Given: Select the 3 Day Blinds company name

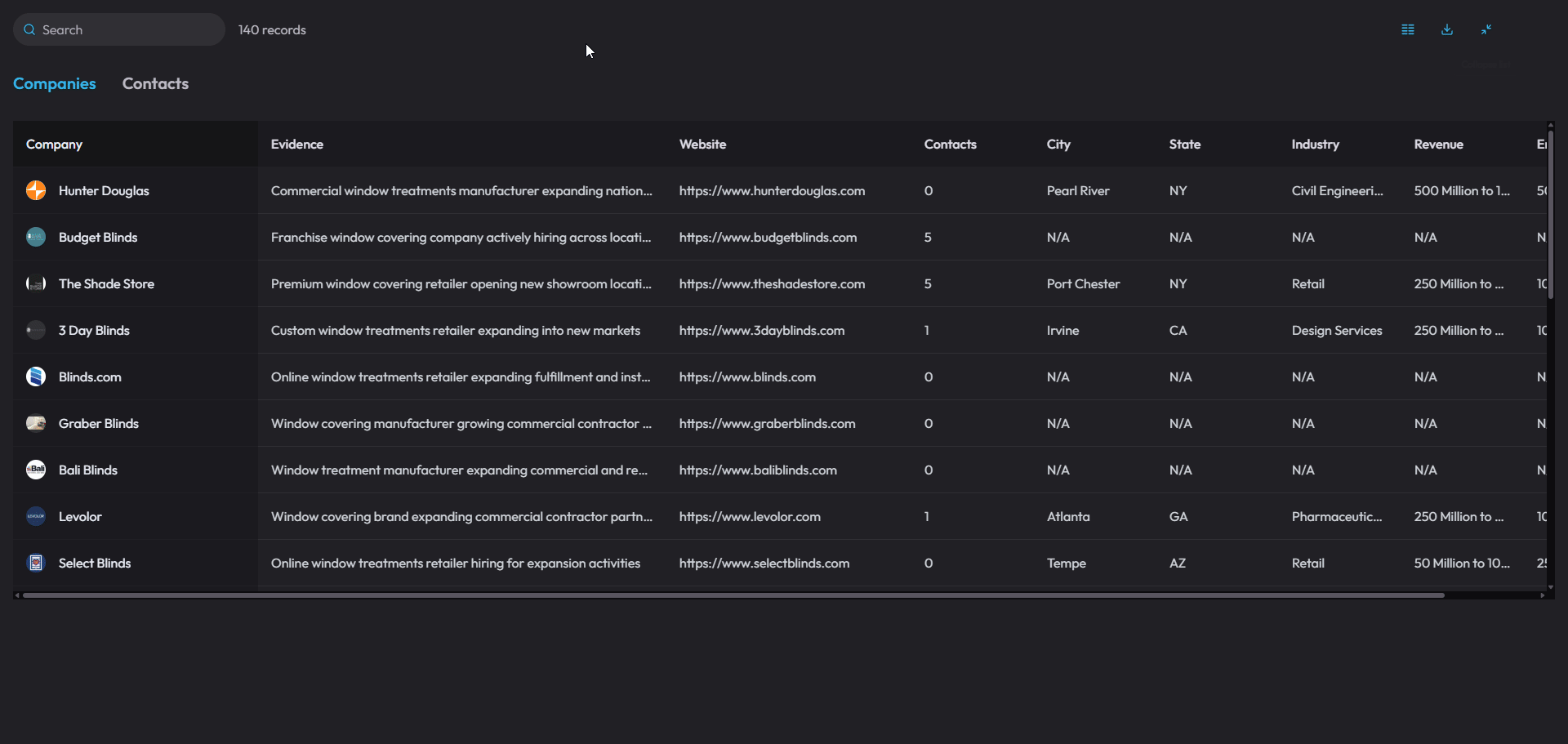Looking at the screenshot, I should pyautogui.click(x=94, y=330).
